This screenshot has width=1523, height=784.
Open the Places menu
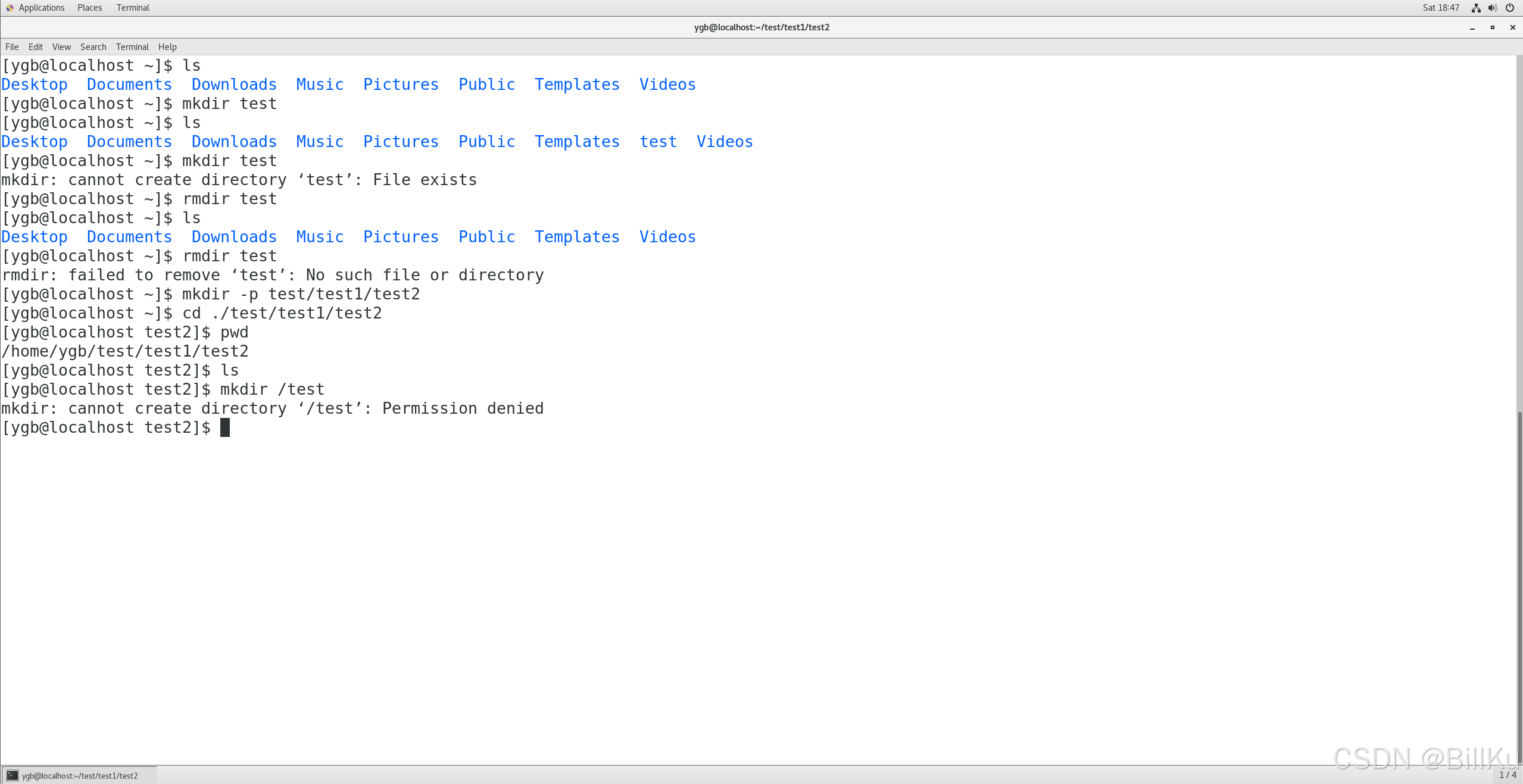tap(89, 8)
